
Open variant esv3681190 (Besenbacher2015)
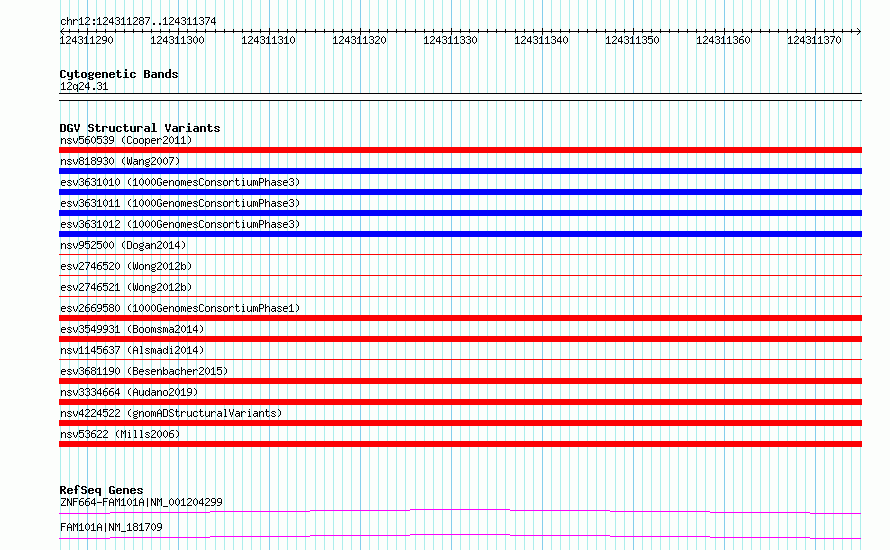point(144,371)
